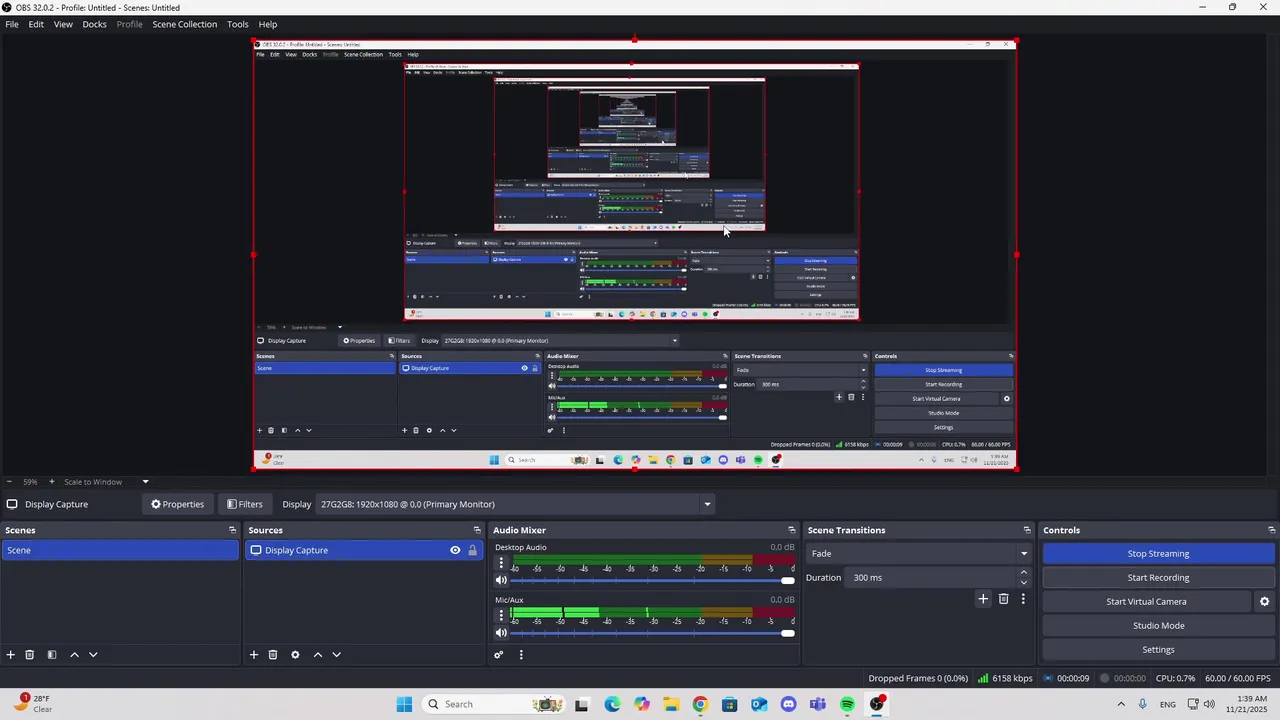Pop out the Scenes dock

pos(232,530)
